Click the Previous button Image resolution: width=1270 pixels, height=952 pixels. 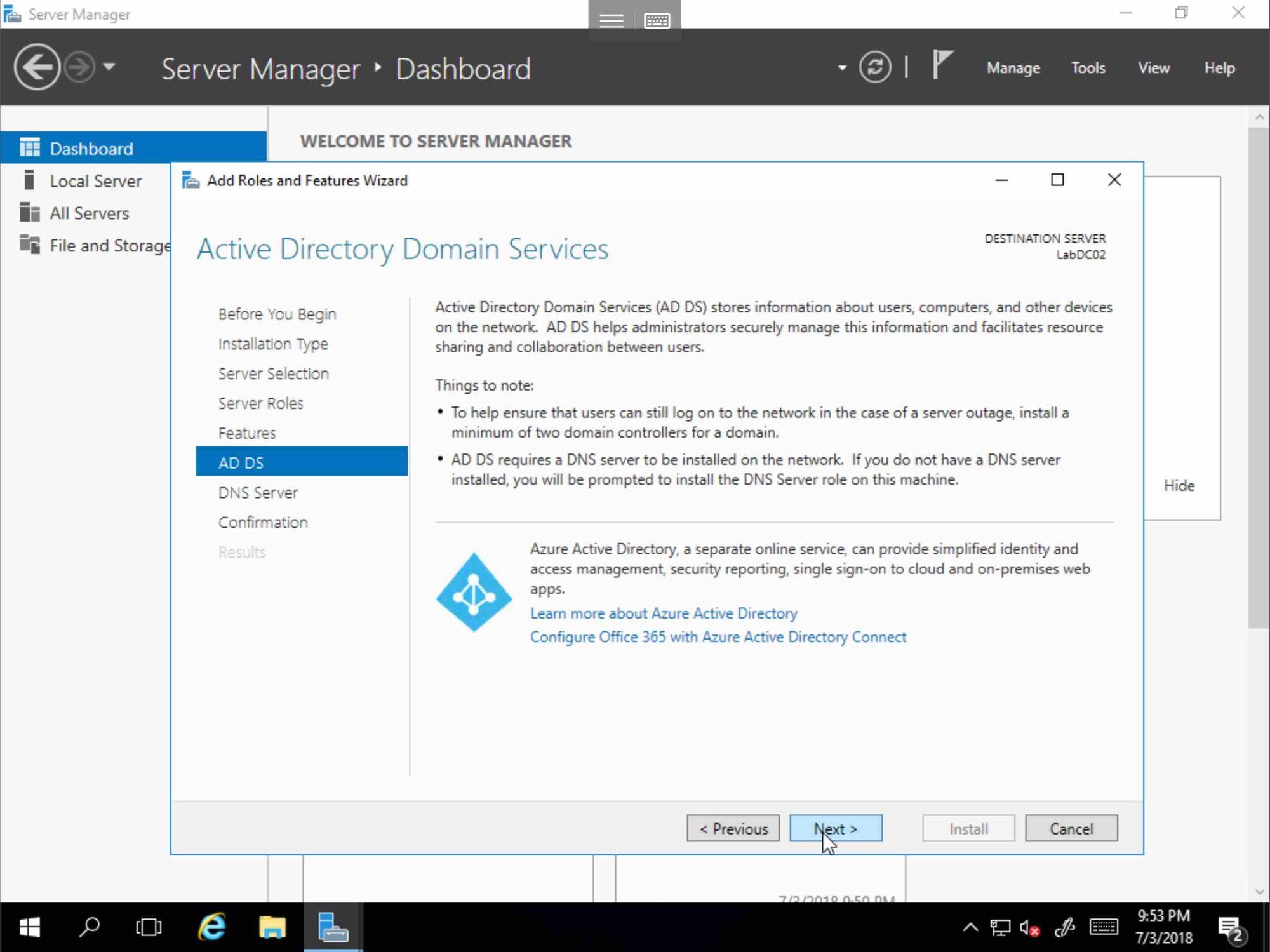tap(733, 829)
